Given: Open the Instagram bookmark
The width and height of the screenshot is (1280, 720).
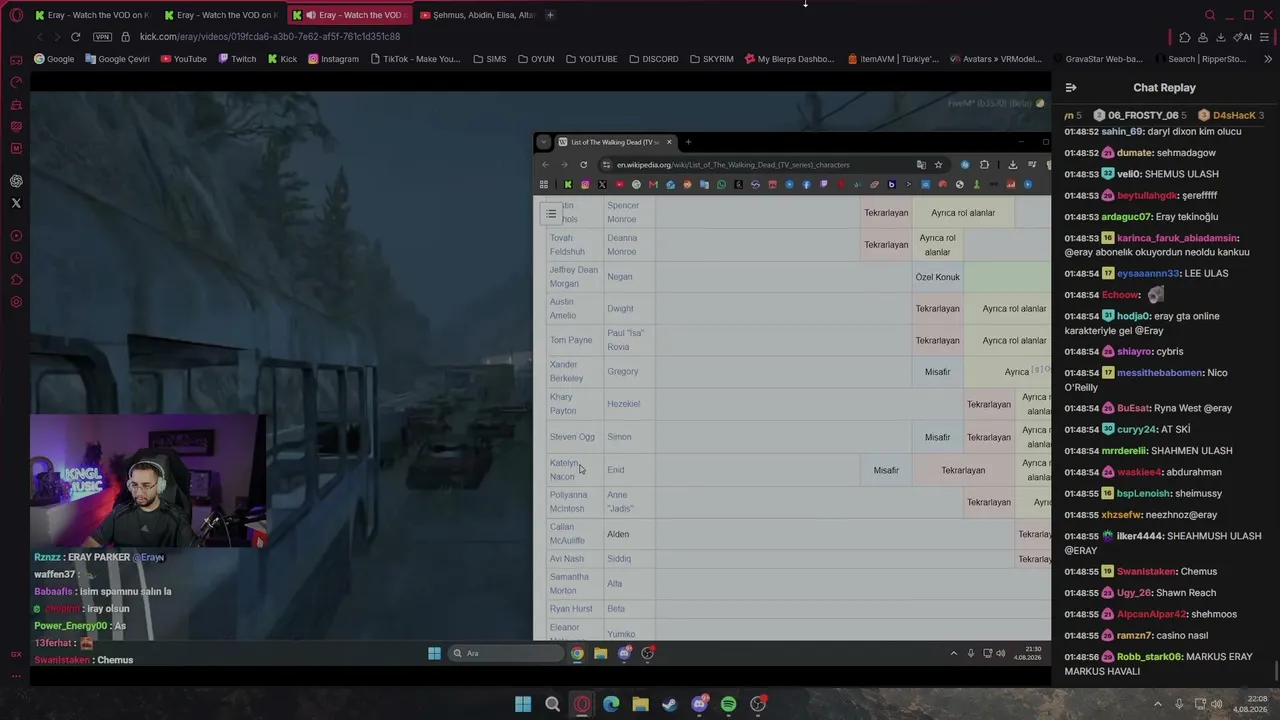Looking at the screenshot, I should (334, 59).
